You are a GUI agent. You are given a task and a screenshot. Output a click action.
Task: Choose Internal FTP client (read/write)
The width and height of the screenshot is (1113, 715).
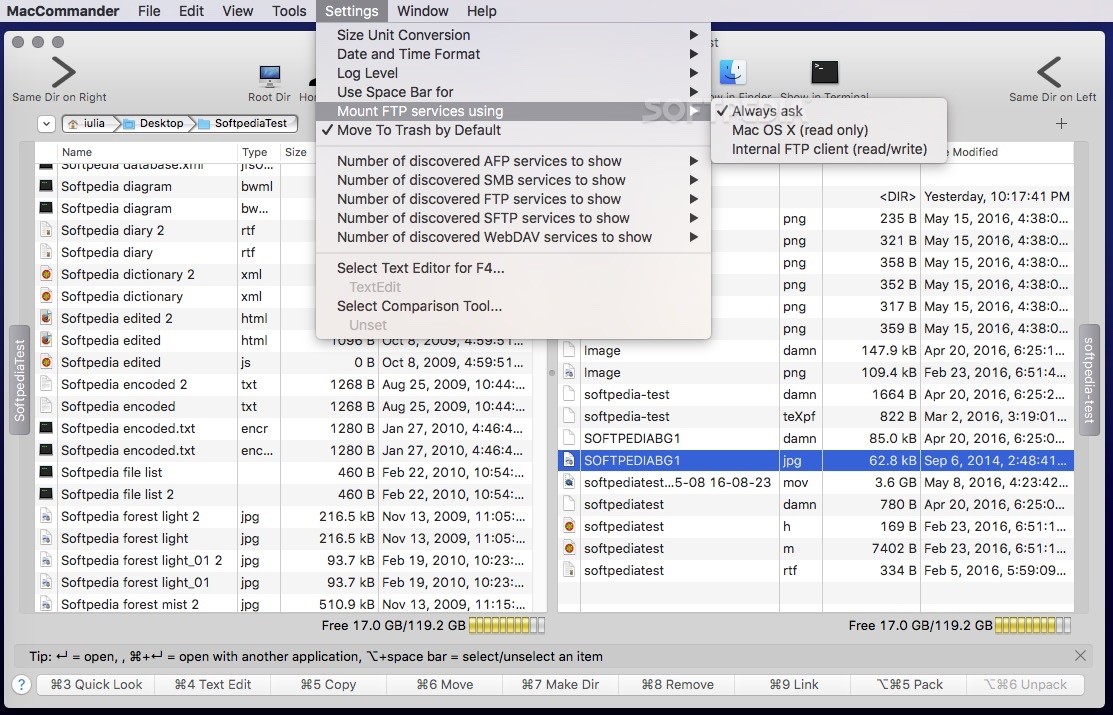pos(829,149)
